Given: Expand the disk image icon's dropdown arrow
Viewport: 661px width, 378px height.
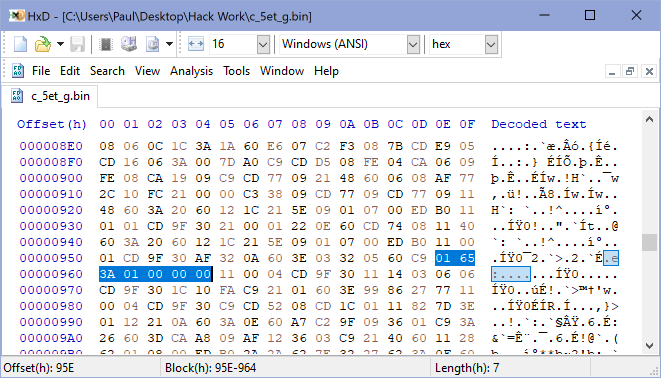Looking at the screenshot, I should coord(169,44).
